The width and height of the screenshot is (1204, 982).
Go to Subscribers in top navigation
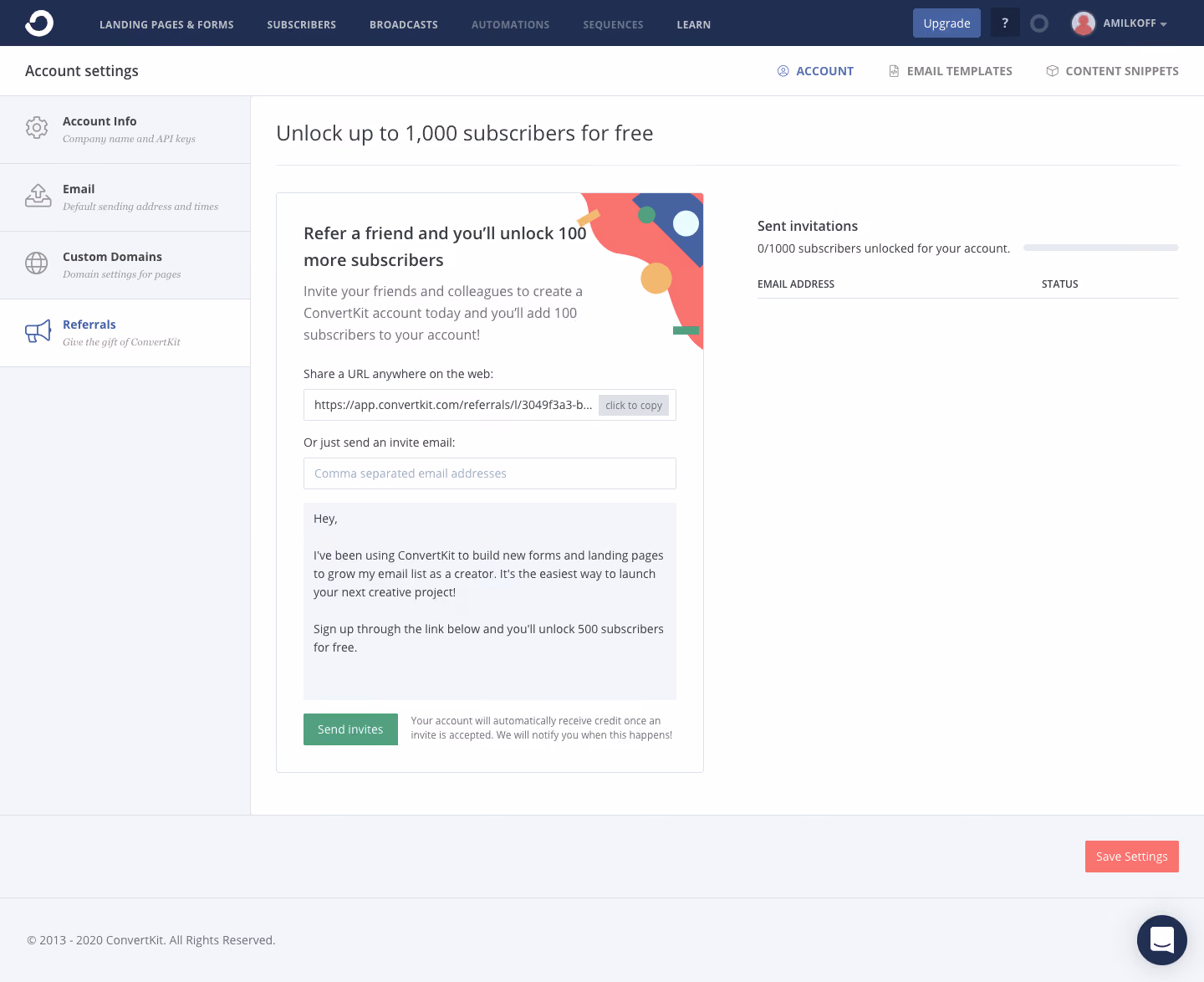pyautogui.click(x=302, y=24)
